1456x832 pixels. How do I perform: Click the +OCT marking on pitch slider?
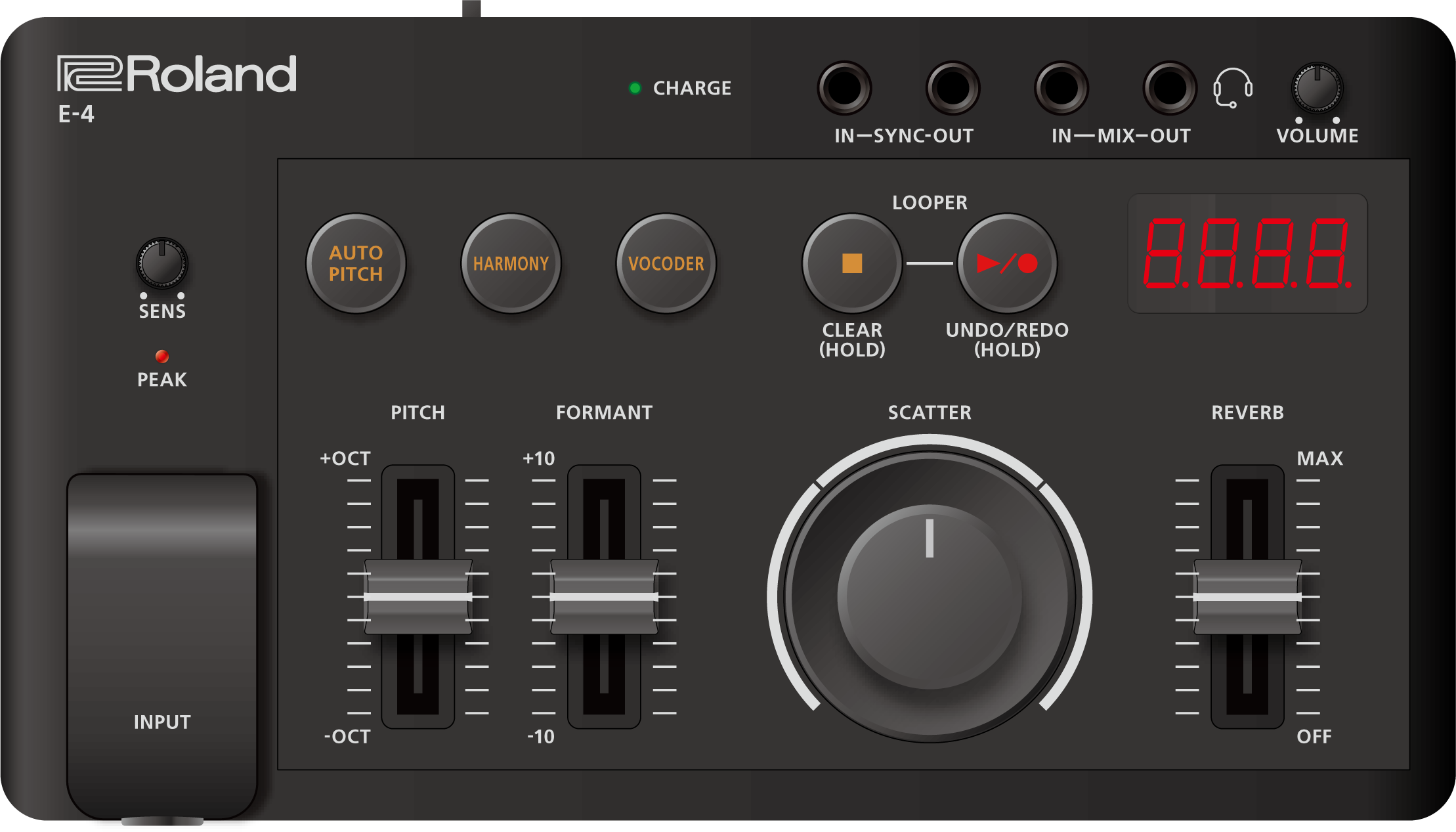click(x=345, y=458)
